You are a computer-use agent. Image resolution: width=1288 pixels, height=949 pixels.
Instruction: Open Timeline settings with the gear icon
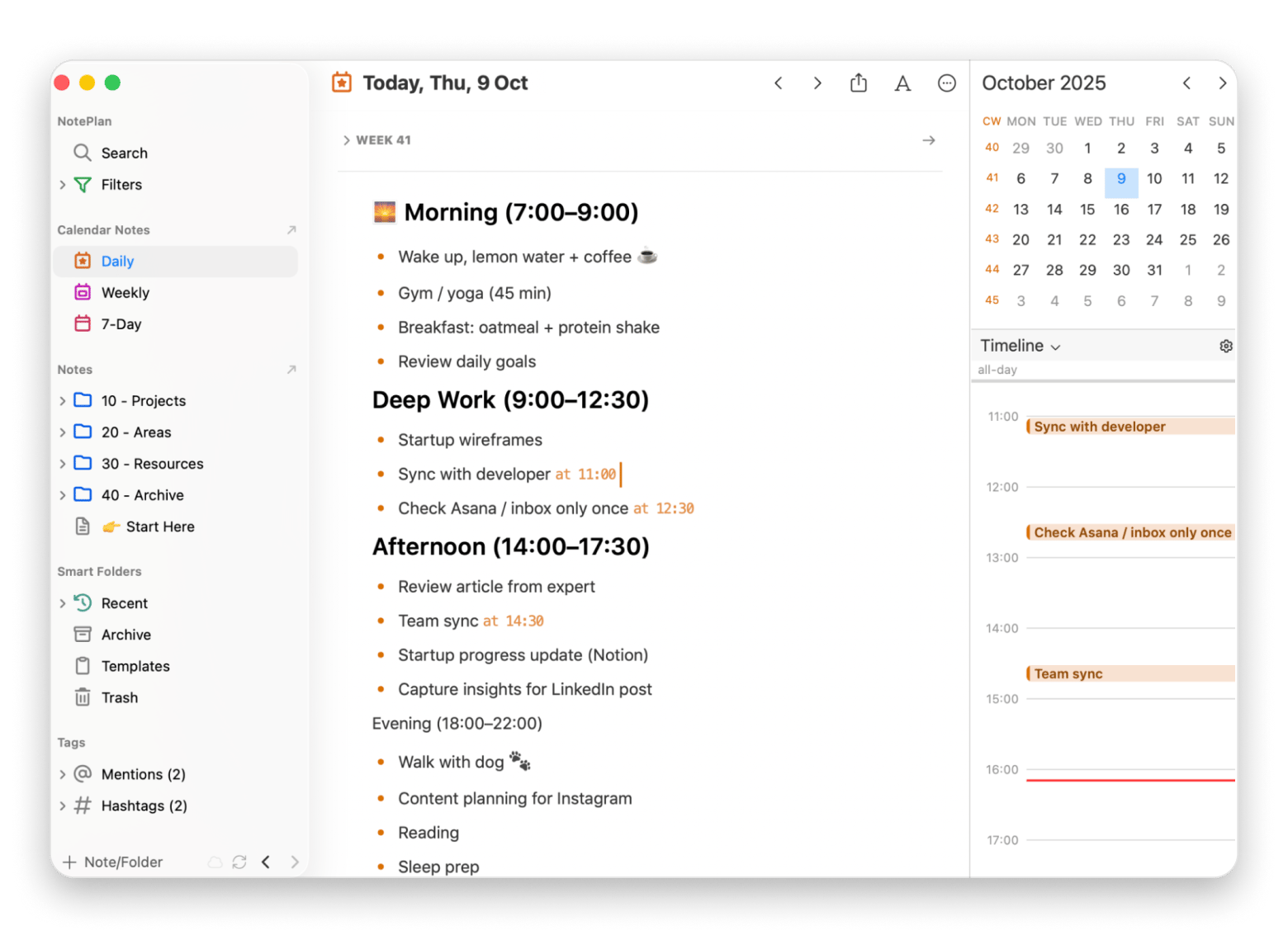[x=1225, y=346]
